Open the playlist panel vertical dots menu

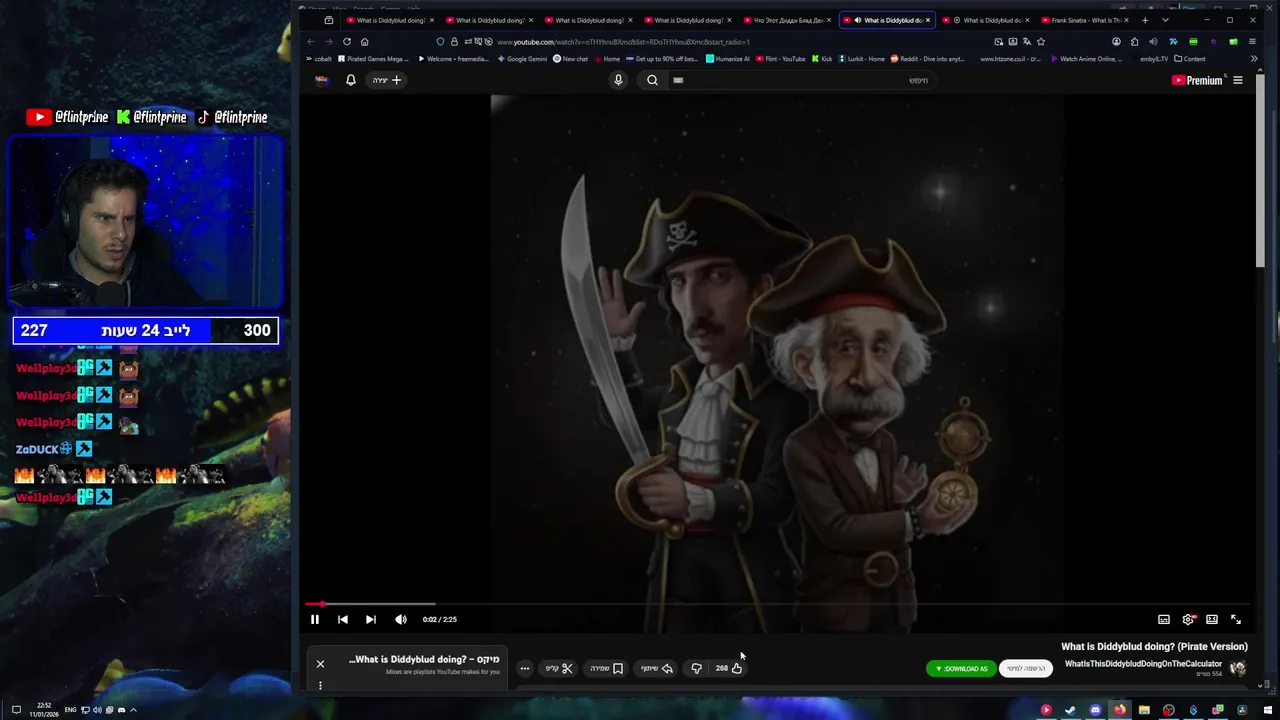[320, 685]
